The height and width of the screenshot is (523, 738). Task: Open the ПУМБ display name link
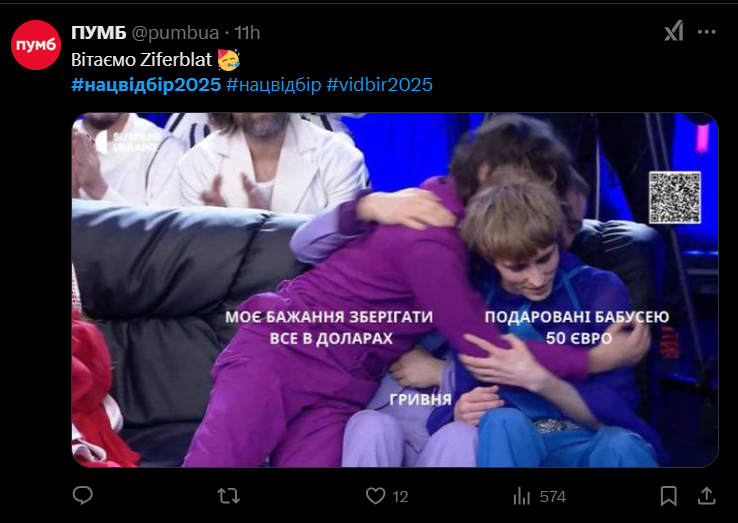coord(99,32)
